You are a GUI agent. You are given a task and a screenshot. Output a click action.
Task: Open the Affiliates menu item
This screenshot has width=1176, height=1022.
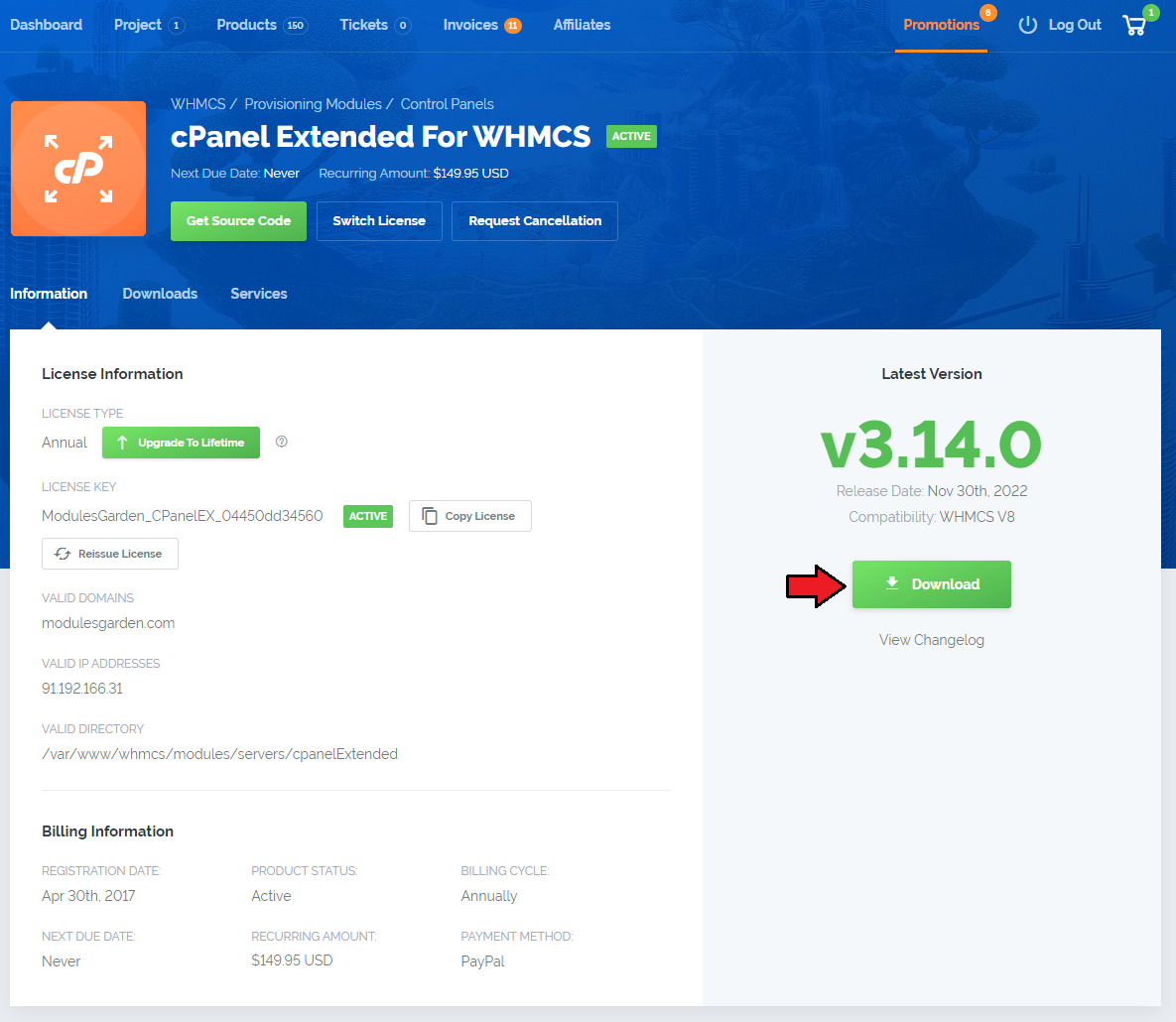(x=582, y=25)
